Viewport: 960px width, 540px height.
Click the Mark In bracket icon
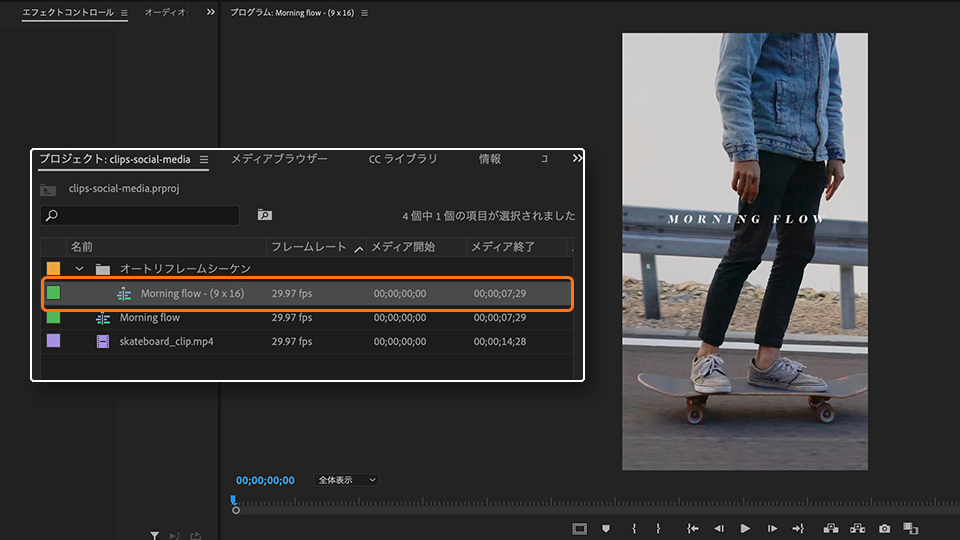click(634, 528)
